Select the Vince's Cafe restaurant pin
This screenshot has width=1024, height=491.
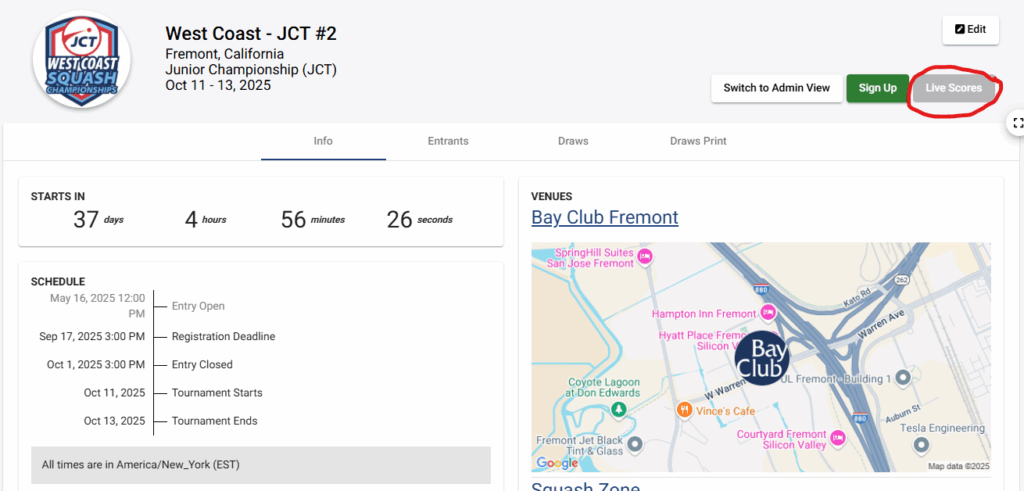[684, 409]
